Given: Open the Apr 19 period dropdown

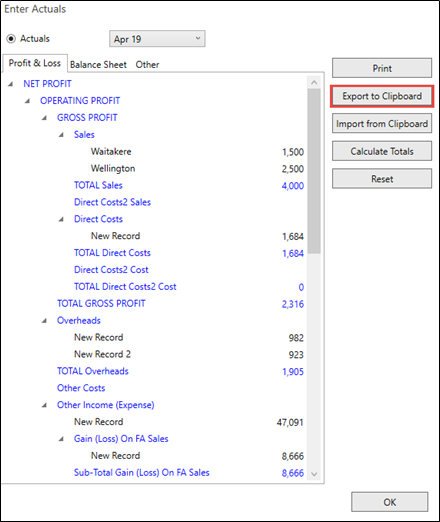Looking at the screenshot, I should tap(157, 39).
